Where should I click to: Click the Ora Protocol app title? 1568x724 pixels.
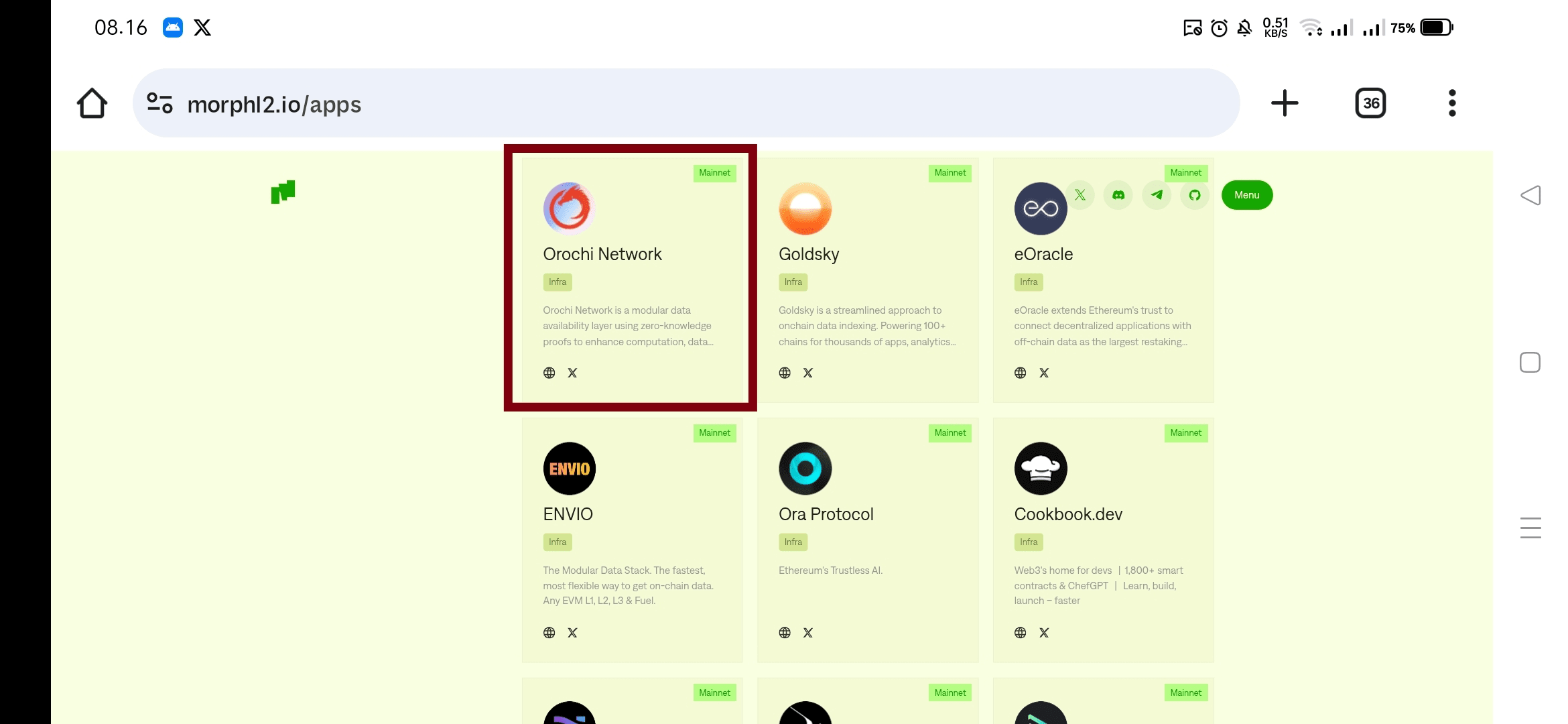(826, 514)
